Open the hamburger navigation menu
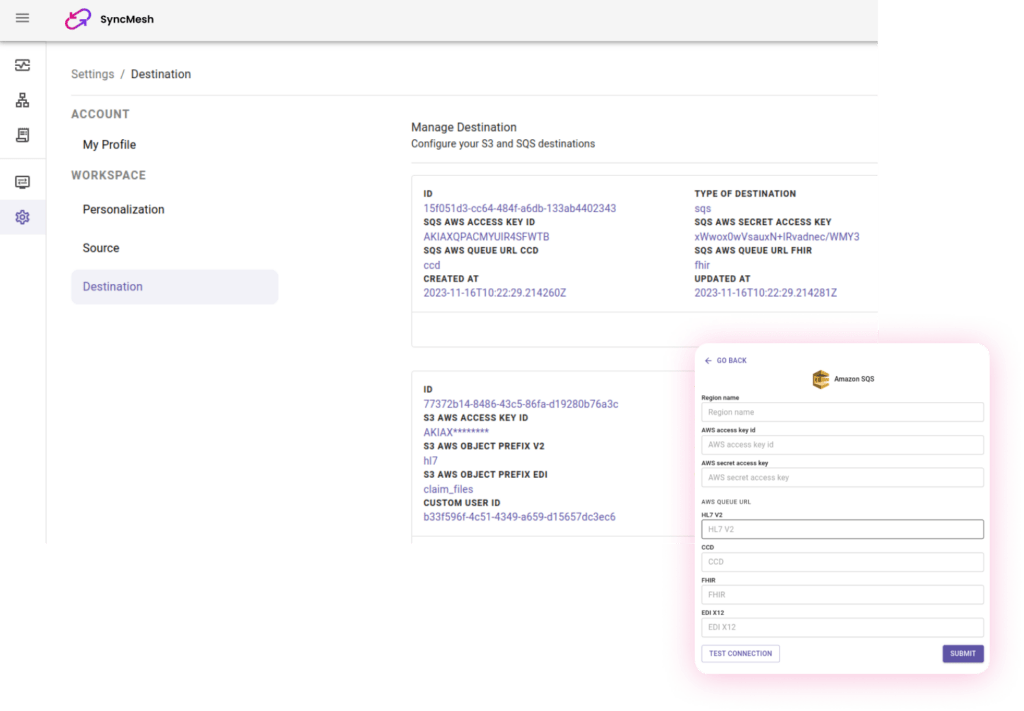This screenshot has width=1024, height=711. (22, 18)
